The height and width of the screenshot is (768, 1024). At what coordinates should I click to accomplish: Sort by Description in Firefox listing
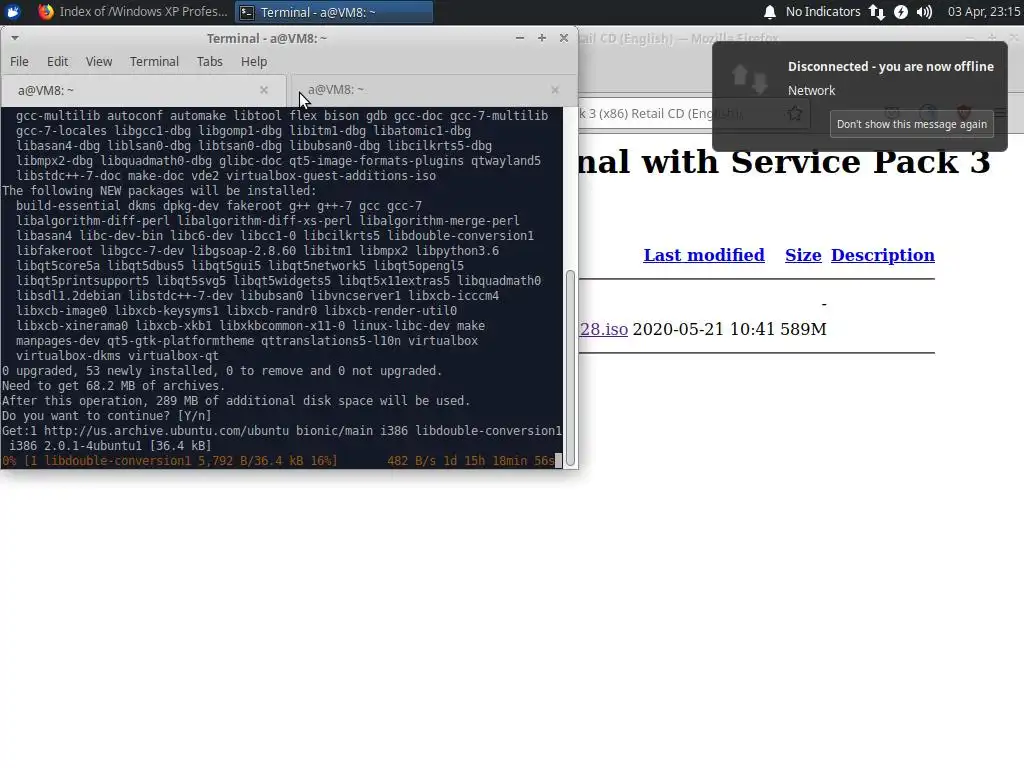[882, 255]
